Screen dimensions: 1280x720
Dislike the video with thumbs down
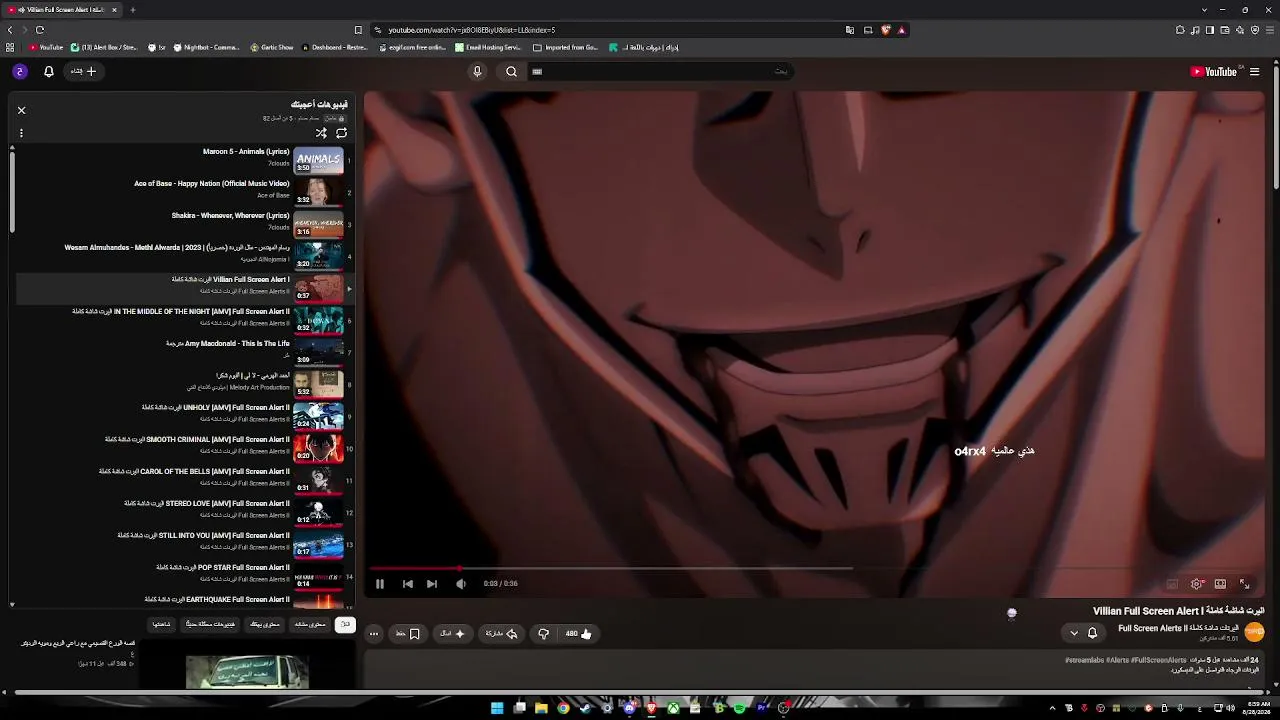(x=543, y=633)
